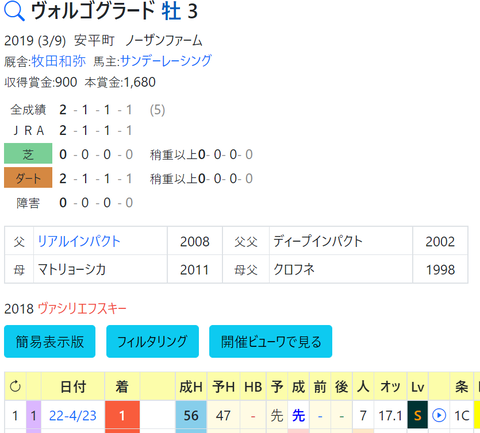
Task: Click the 収得賞金:900 text
Action: [41, 82]
